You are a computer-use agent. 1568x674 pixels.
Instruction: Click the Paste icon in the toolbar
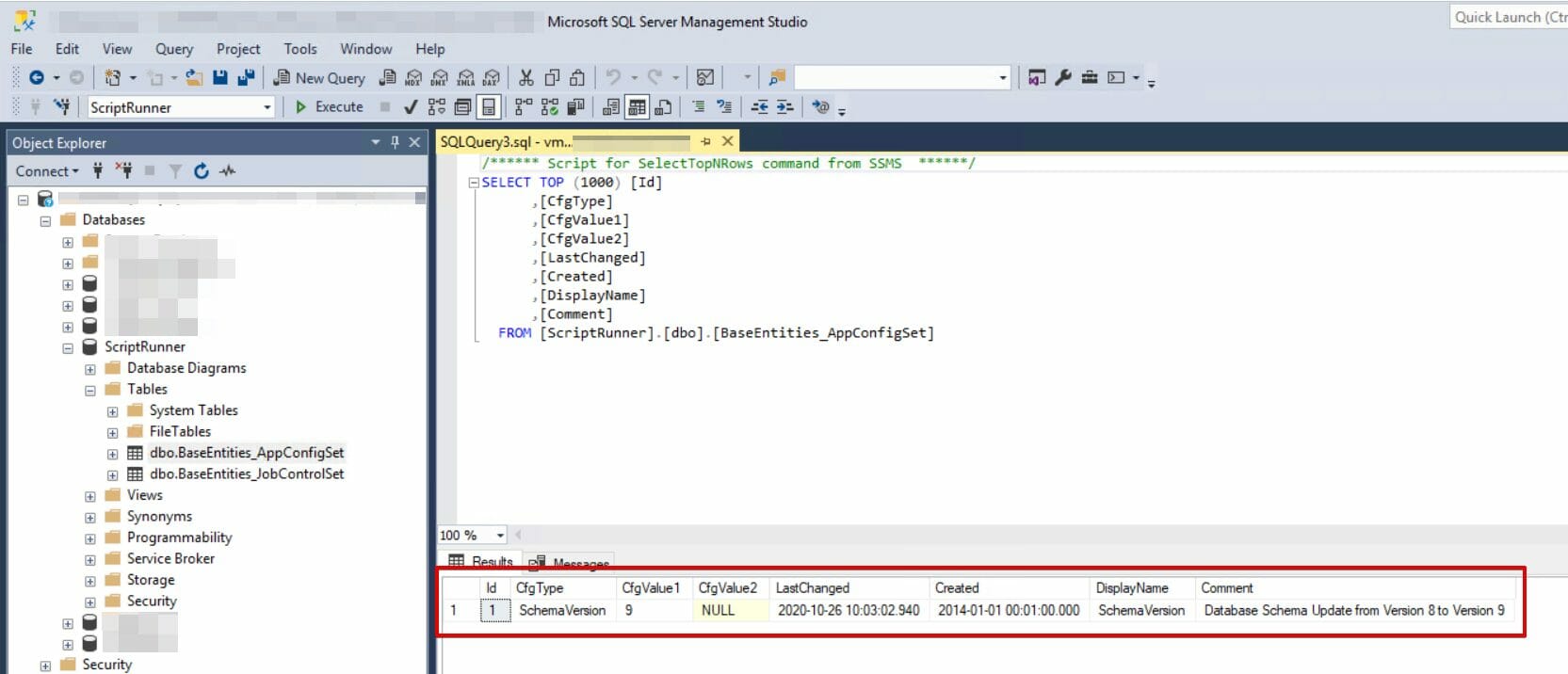(x=577, y=78)
